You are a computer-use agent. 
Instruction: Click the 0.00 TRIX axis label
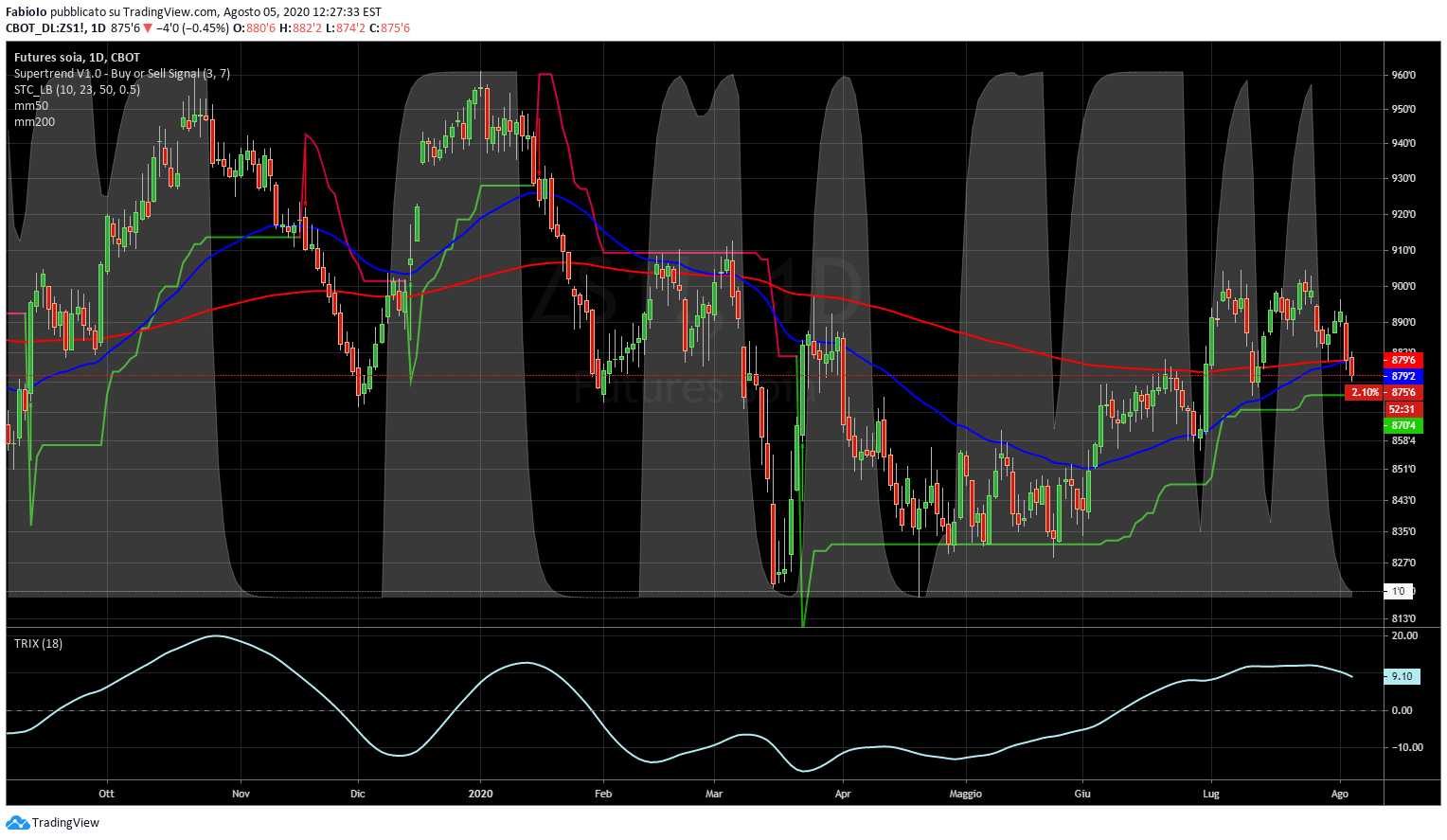(x=1402, y=711)
